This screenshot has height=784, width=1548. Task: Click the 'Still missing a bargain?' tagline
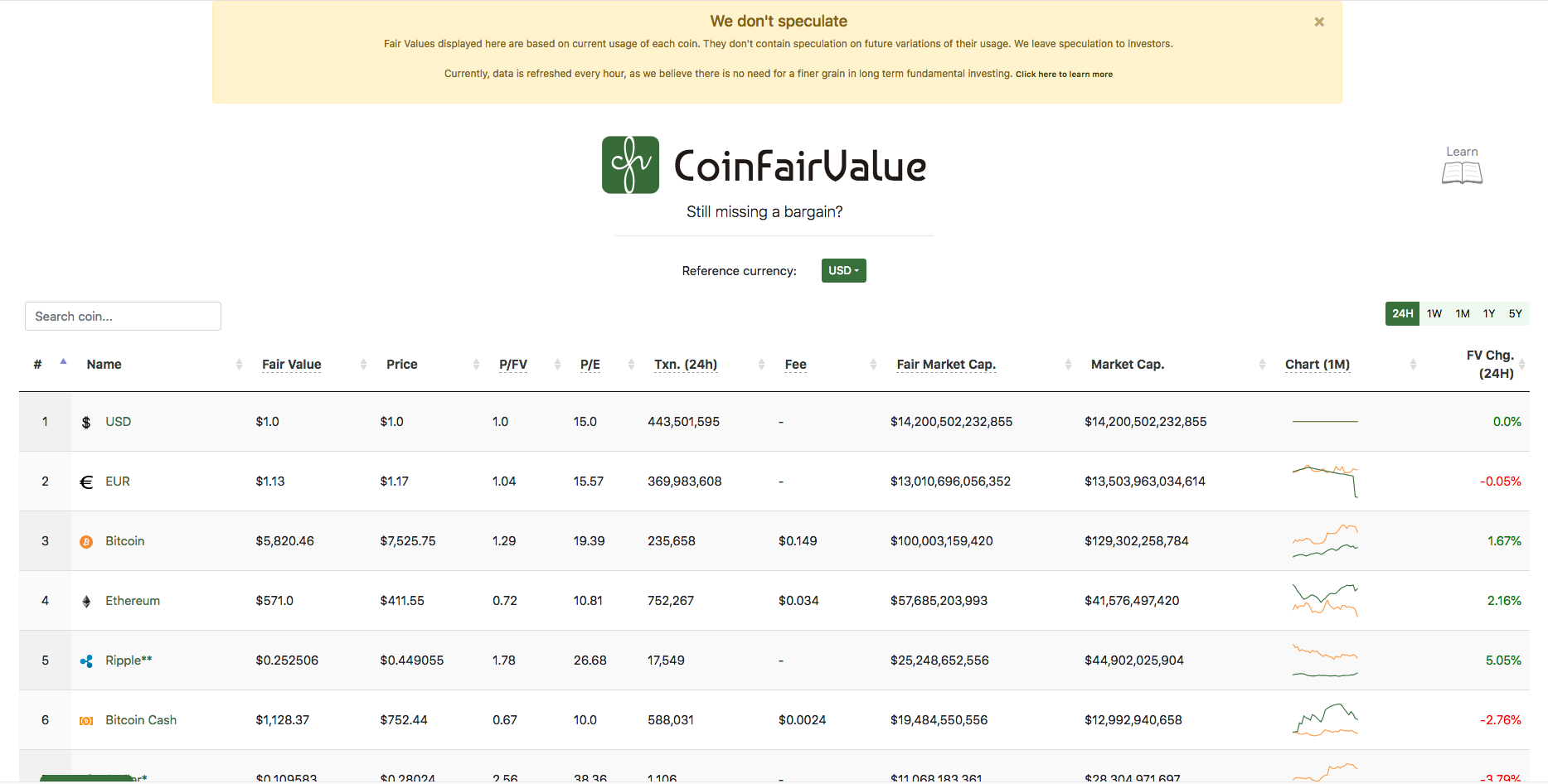pyautogui.click(x=764, y=212)
